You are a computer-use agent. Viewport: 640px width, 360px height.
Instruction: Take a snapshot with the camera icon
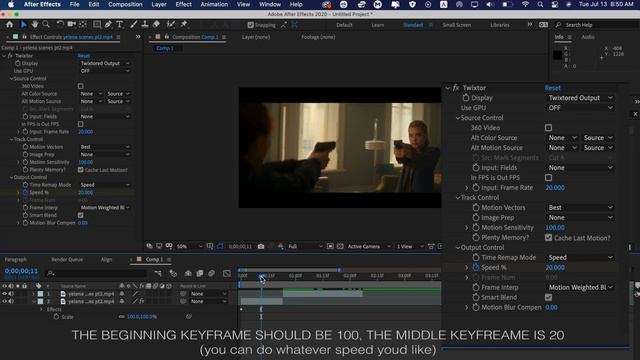261,246
